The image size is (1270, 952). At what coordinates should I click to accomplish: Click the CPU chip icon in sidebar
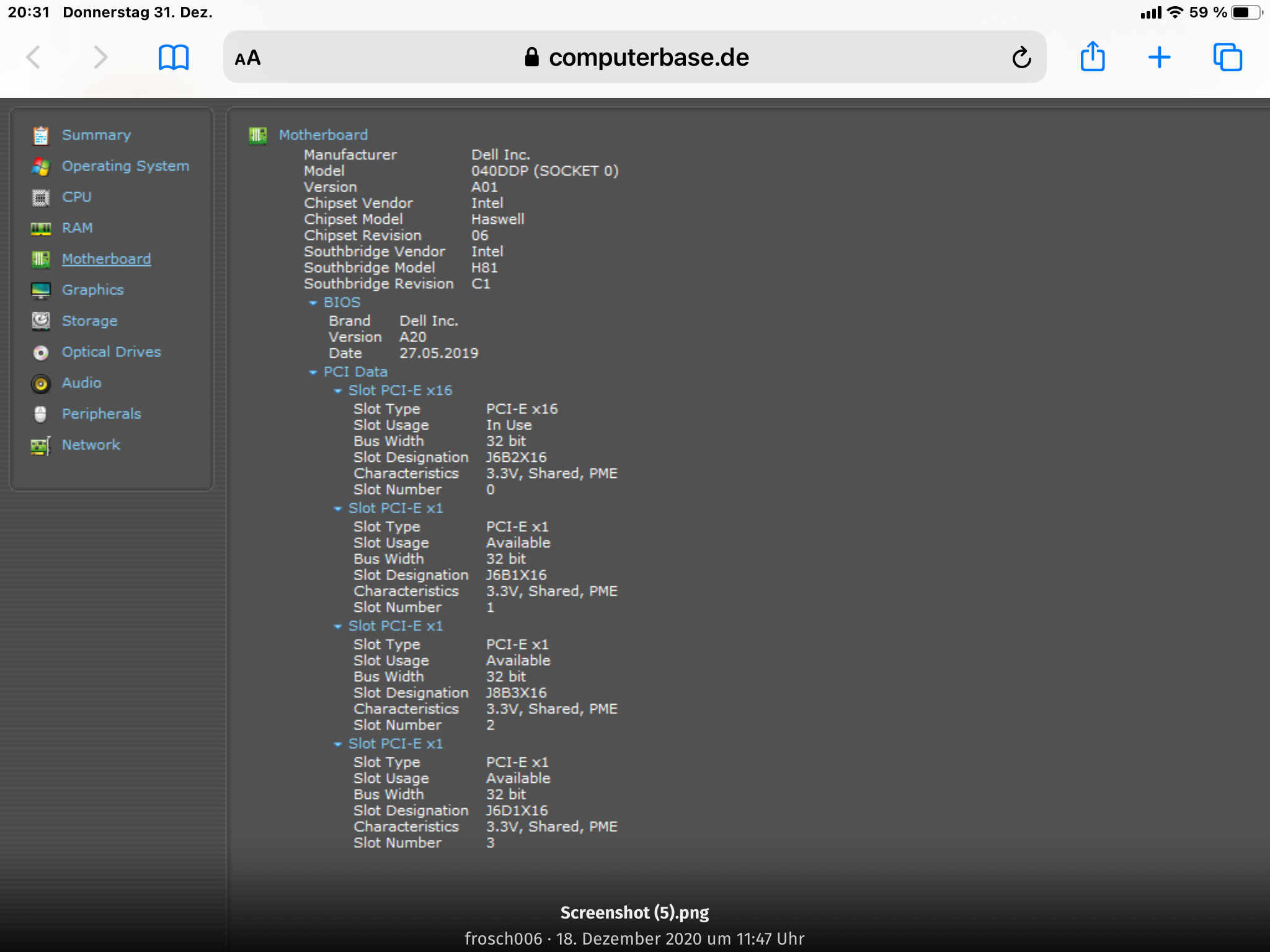pyautogui.click(x=41, y=198)
